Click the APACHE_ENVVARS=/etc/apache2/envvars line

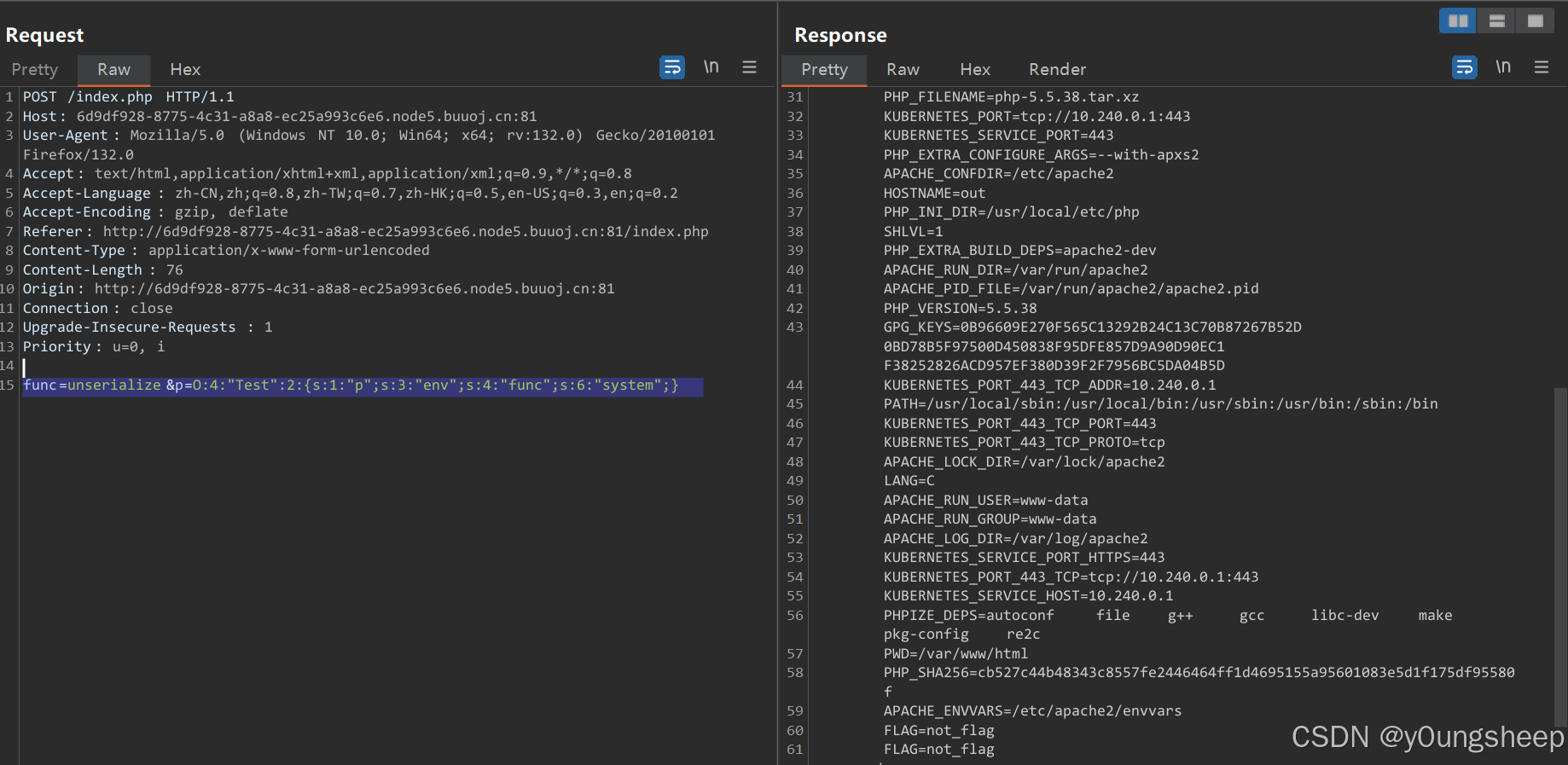1032,711
